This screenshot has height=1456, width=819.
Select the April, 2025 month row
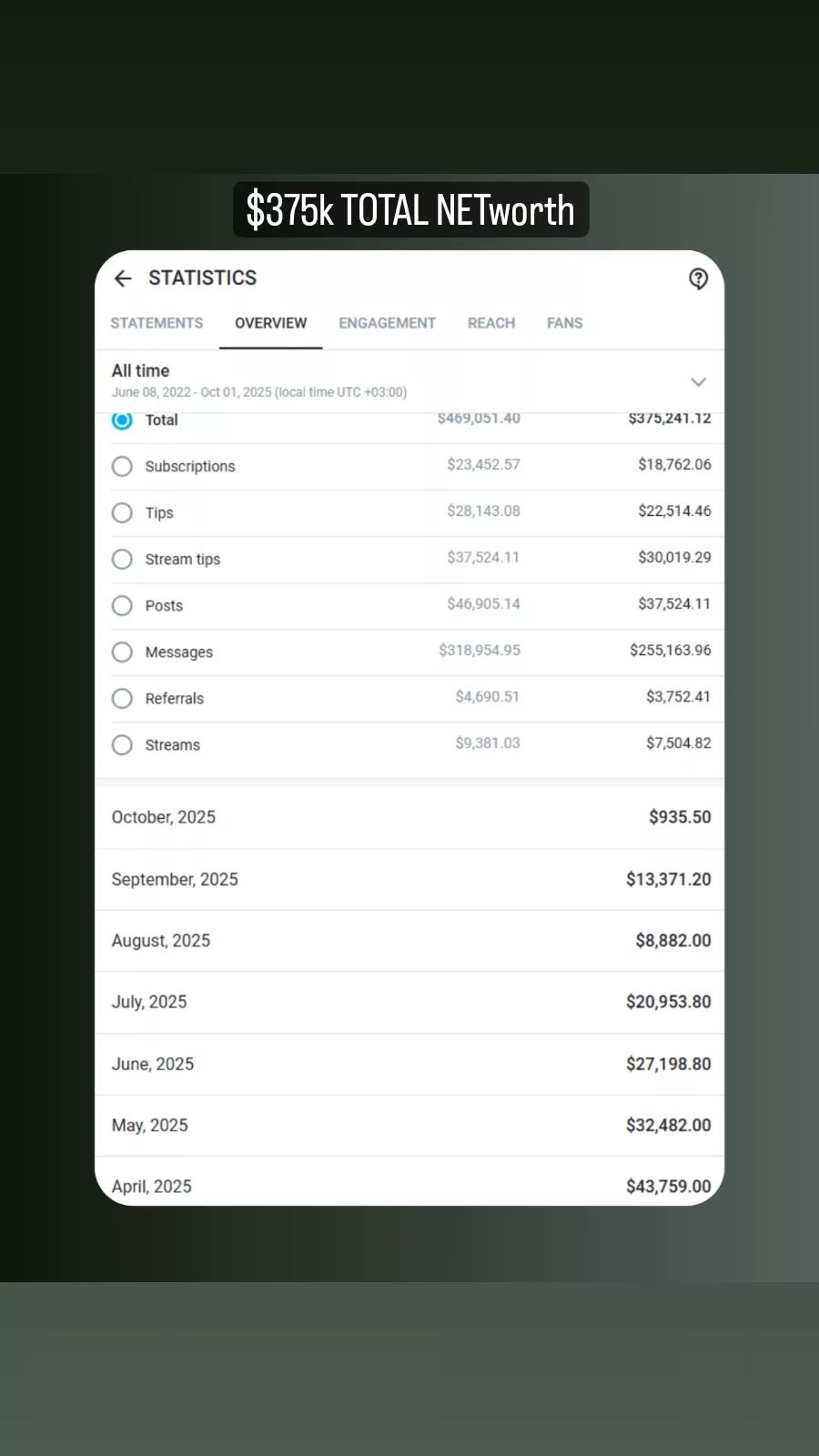click(x=409, y=1186)
